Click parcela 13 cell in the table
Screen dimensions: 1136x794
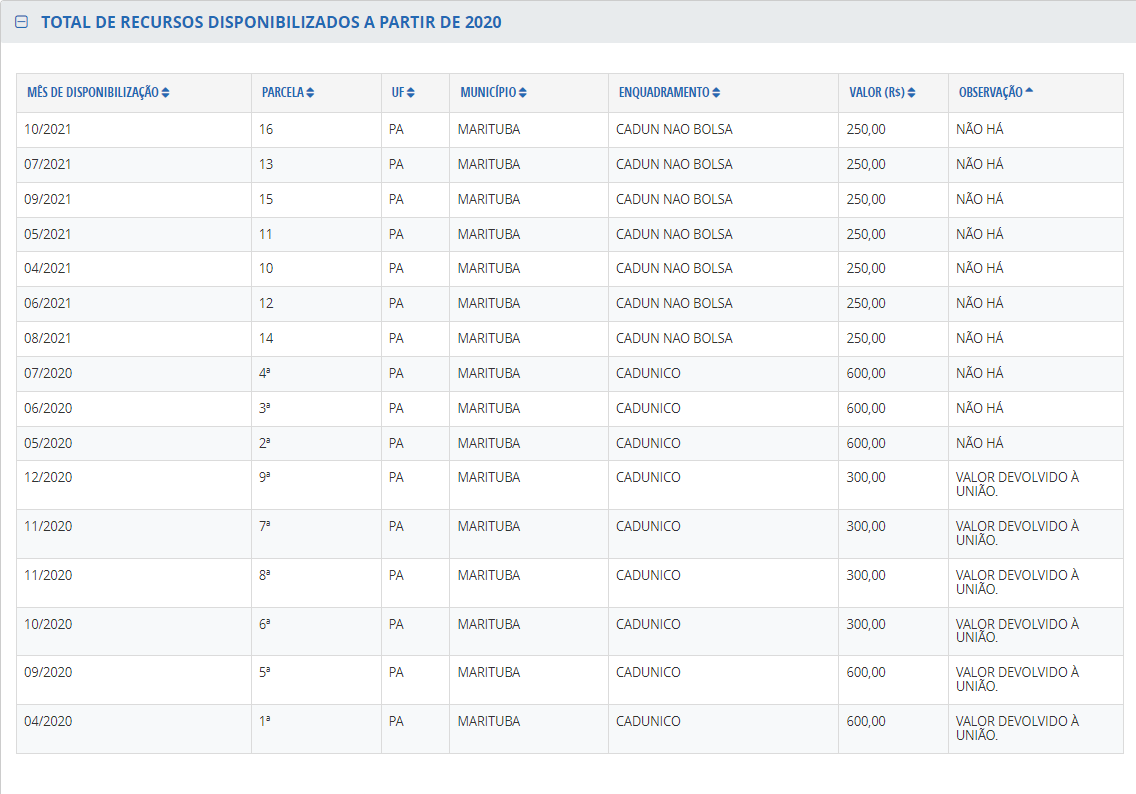coord(266,165)
